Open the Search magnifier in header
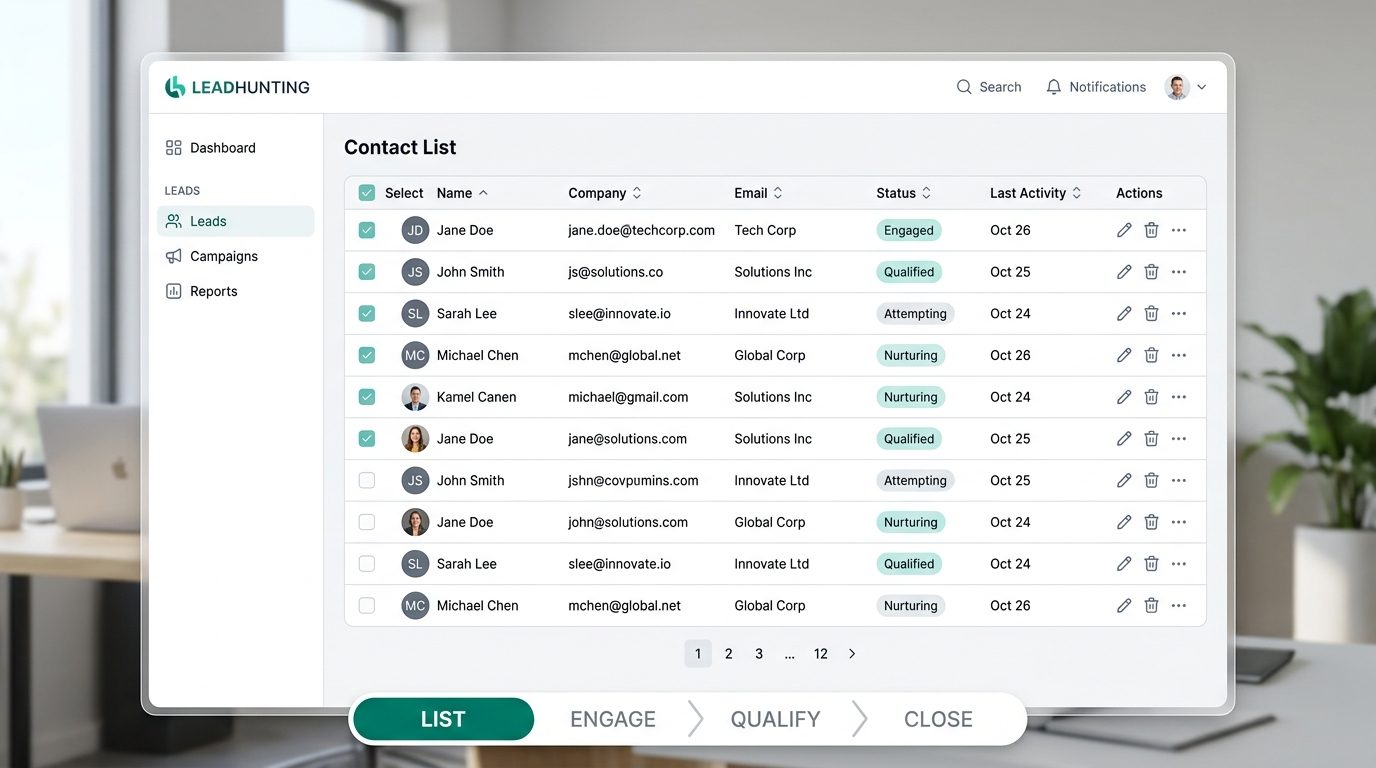The width and height of the screenshot is (1376, 768). point(964,87)
